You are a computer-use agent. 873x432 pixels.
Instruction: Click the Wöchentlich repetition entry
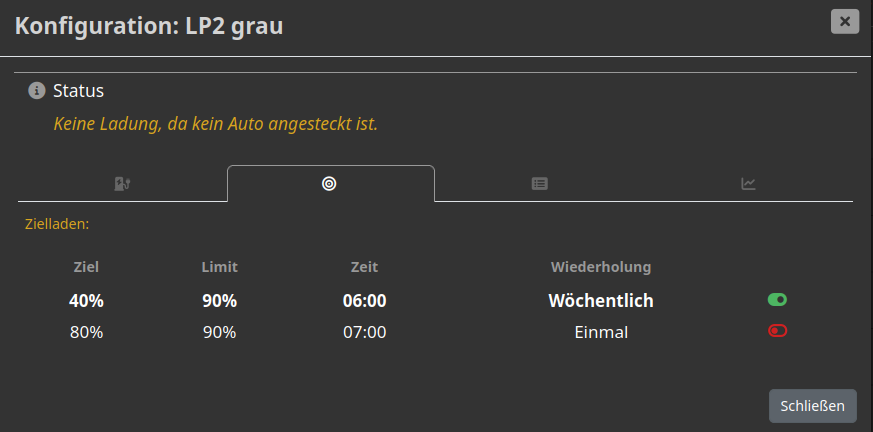[601, 300]
